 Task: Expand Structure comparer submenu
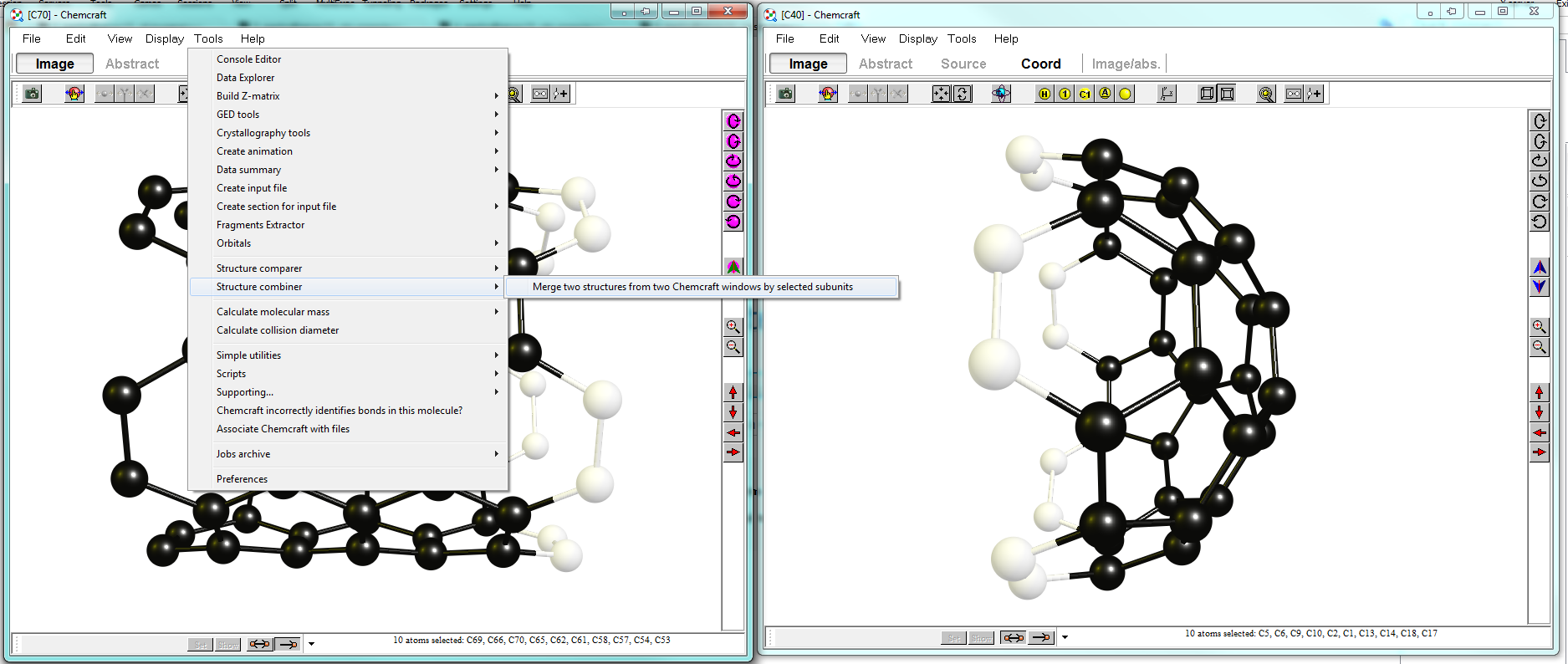tap(348, 268)
